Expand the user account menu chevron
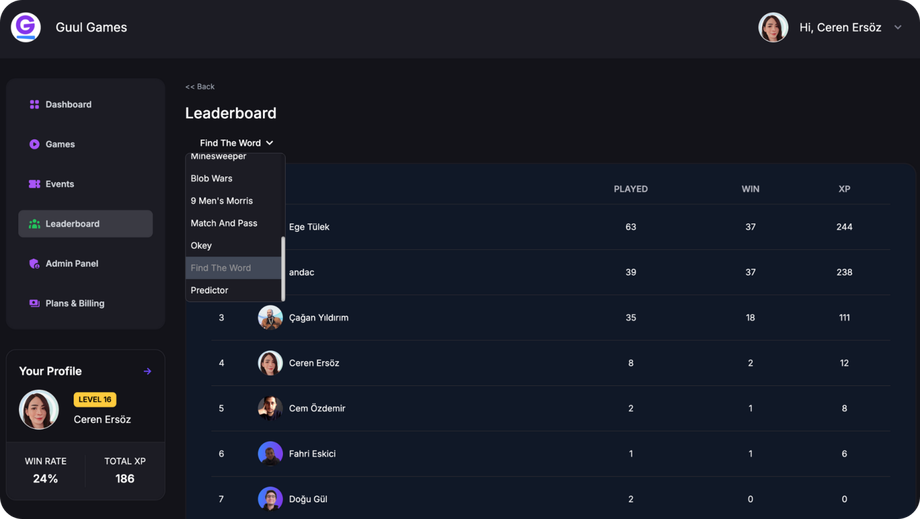This screenshot has width=920, height=519. [898, 28]
